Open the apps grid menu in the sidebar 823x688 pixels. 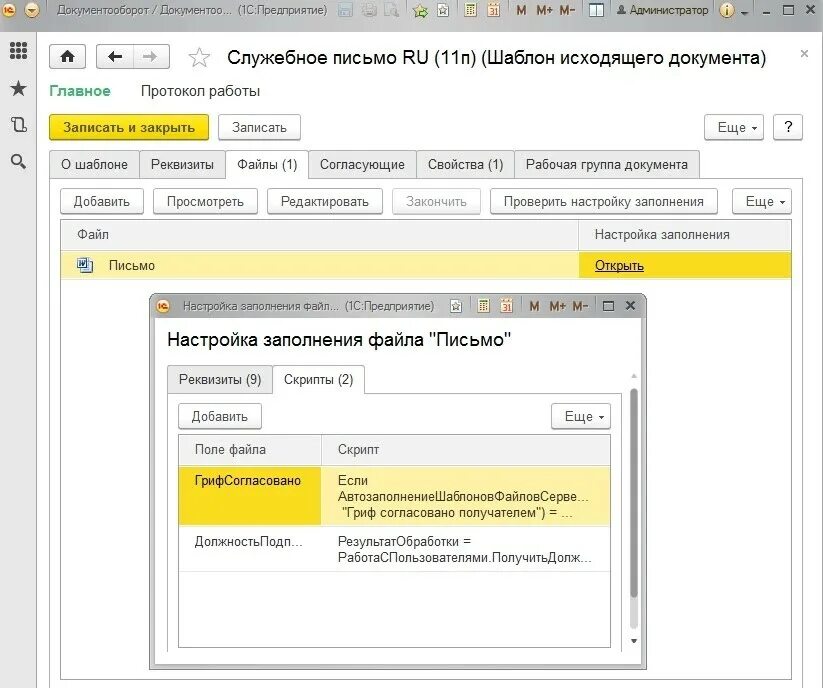pos(18,52)
